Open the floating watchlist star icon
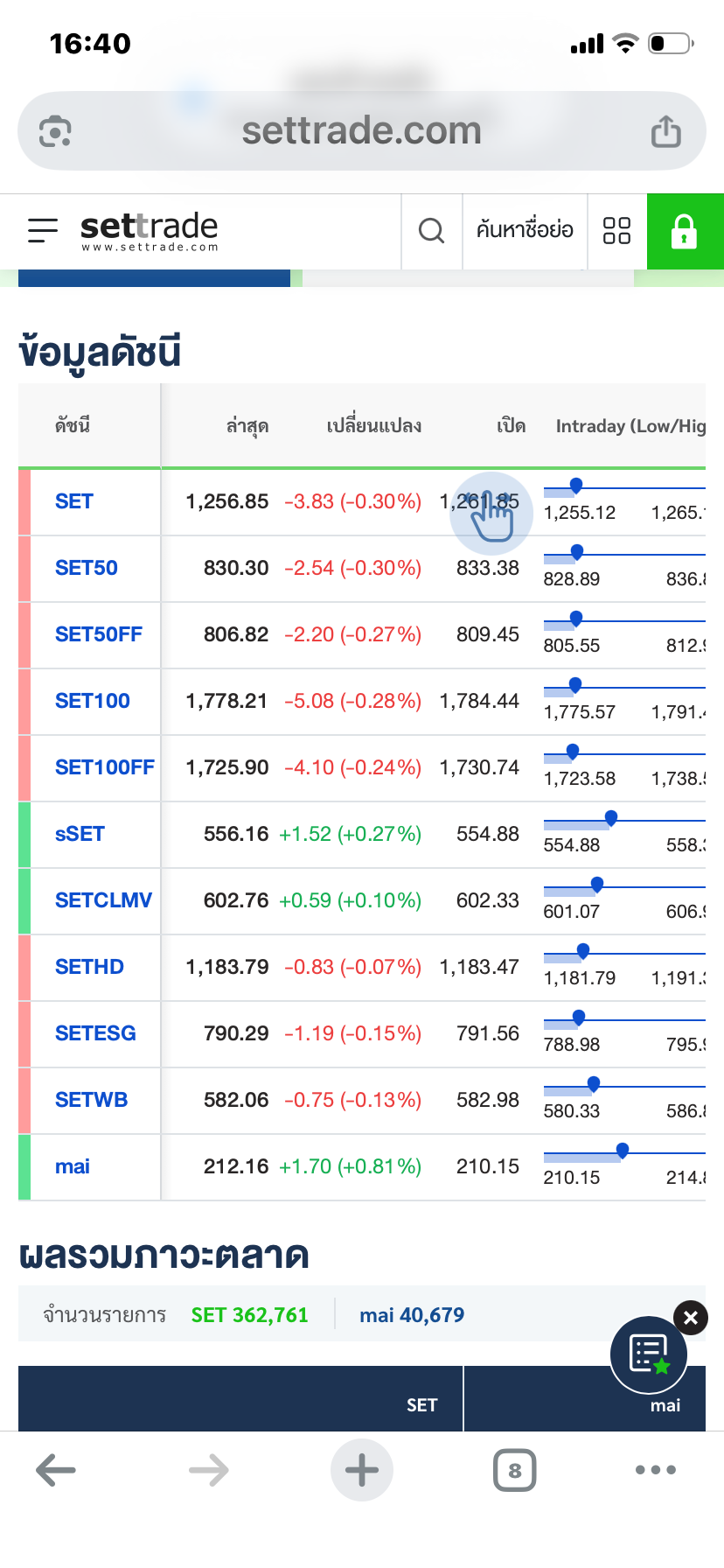724x1568 pixels. 649,1354
